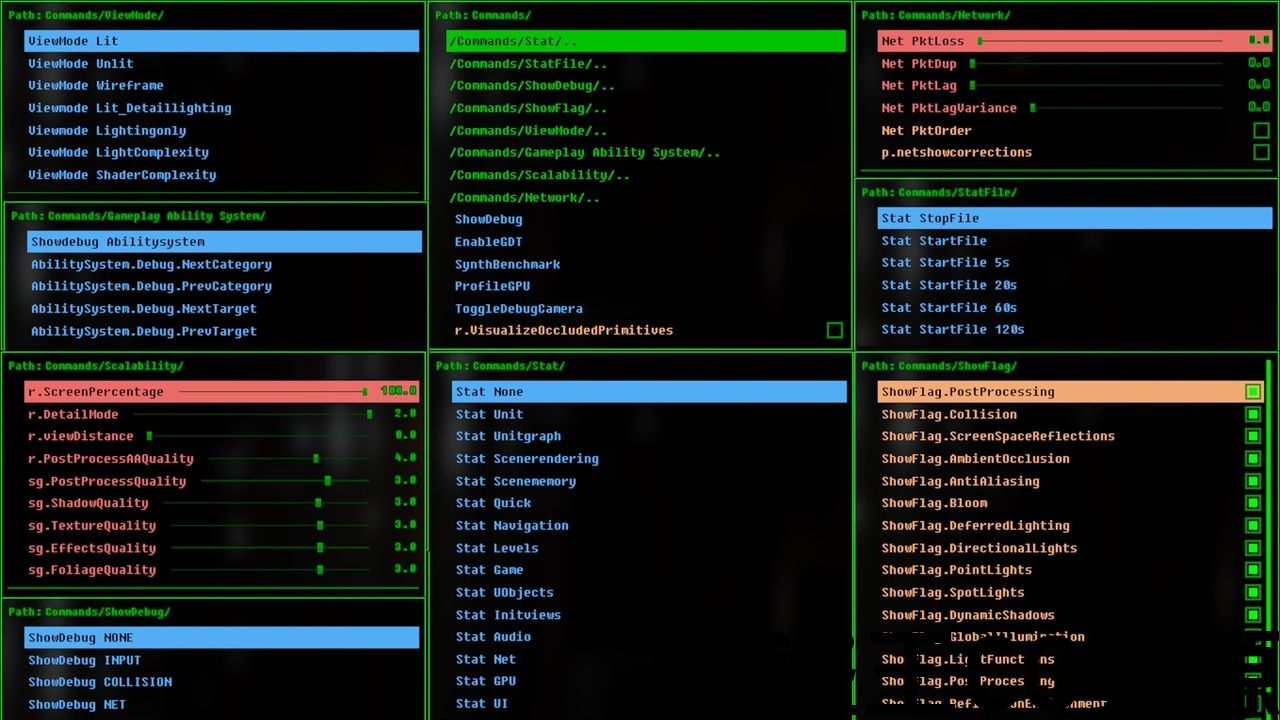The image size is (1280, 720).
Task: Expand the /Commands/Scalability/.. entry
Action: pos(542,175)
